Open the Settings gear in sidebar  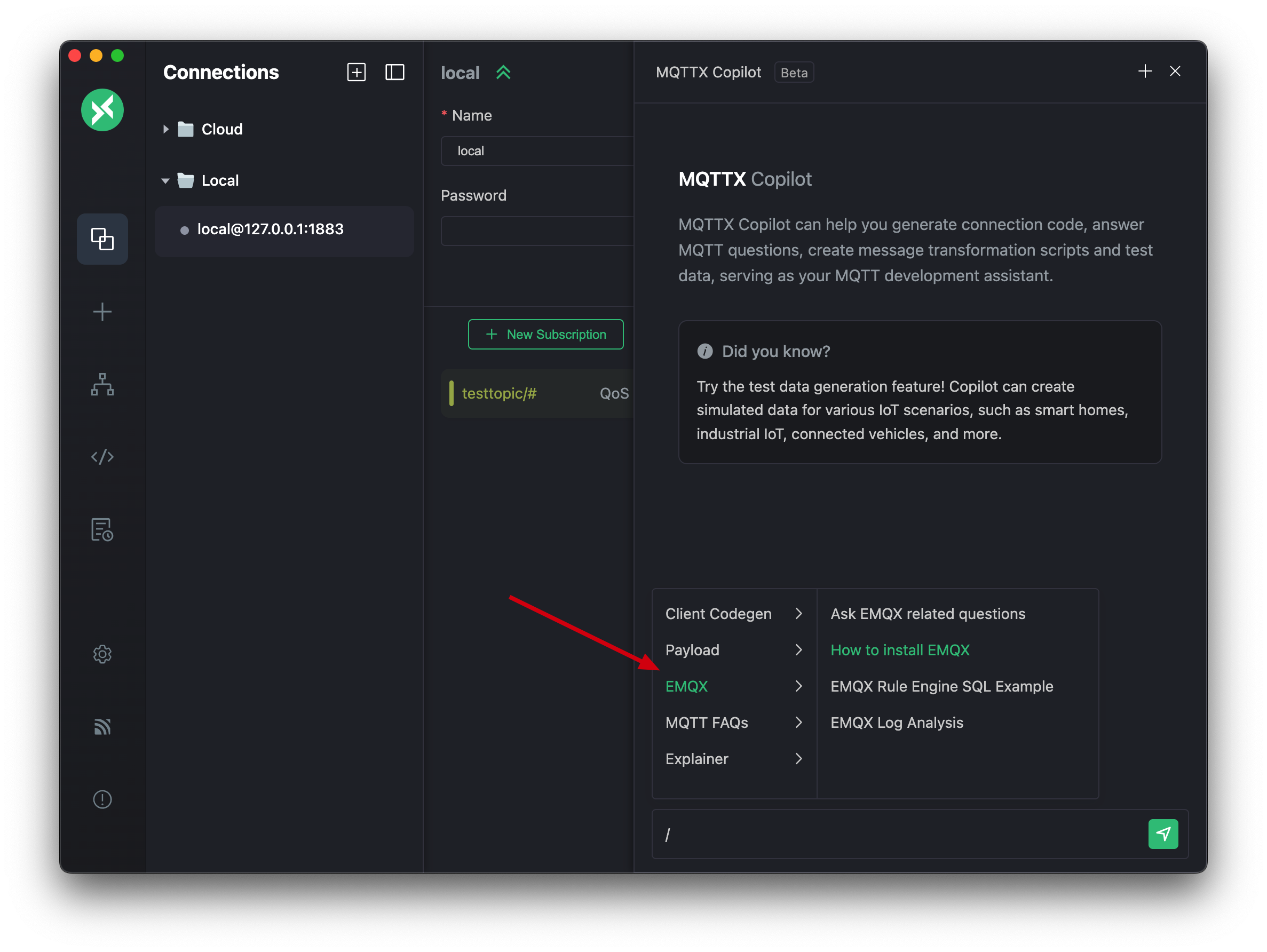[102, 654]
